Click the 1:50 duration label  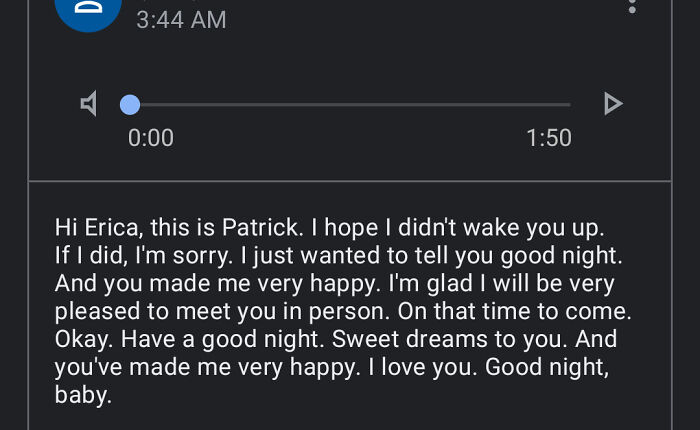point(549,138)
